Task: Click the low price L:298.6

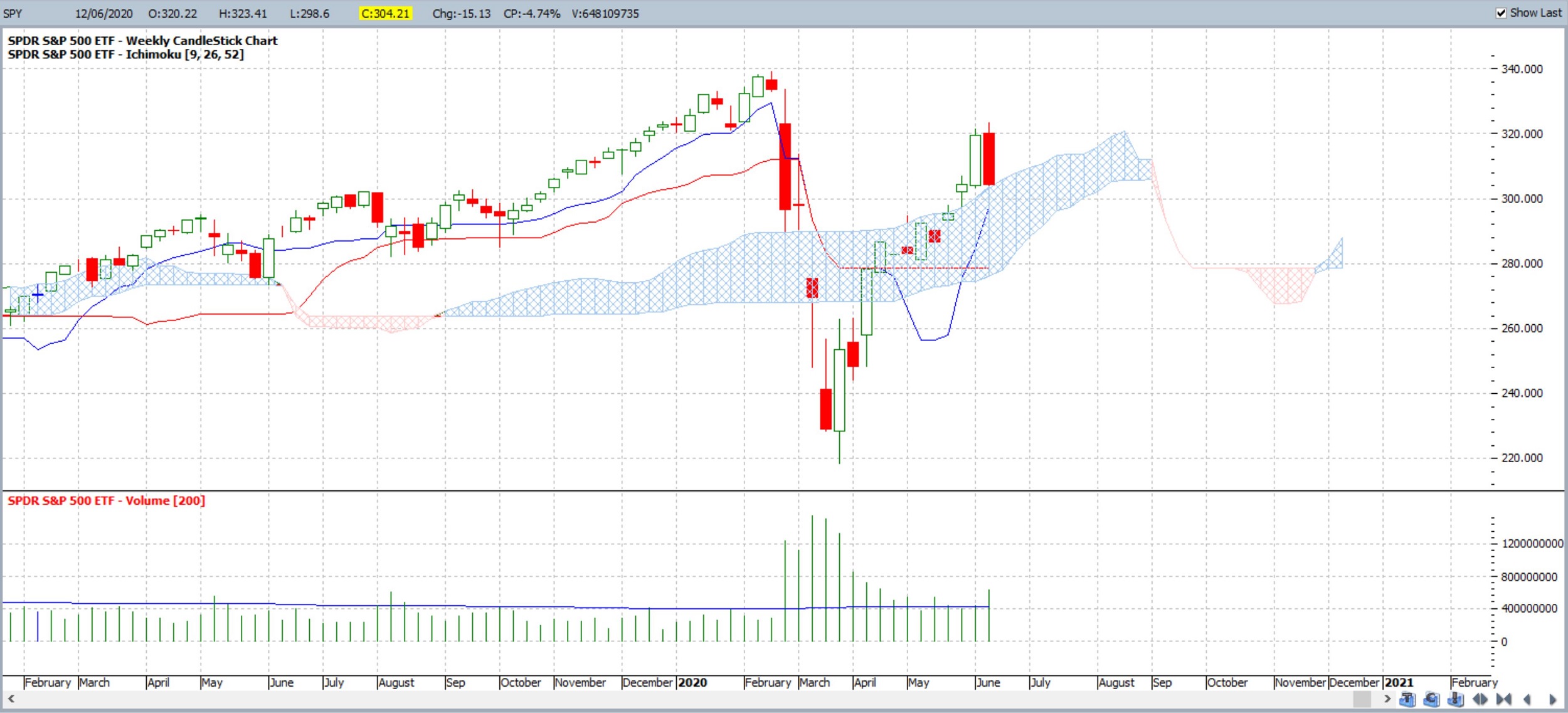Action: point(309,13)
